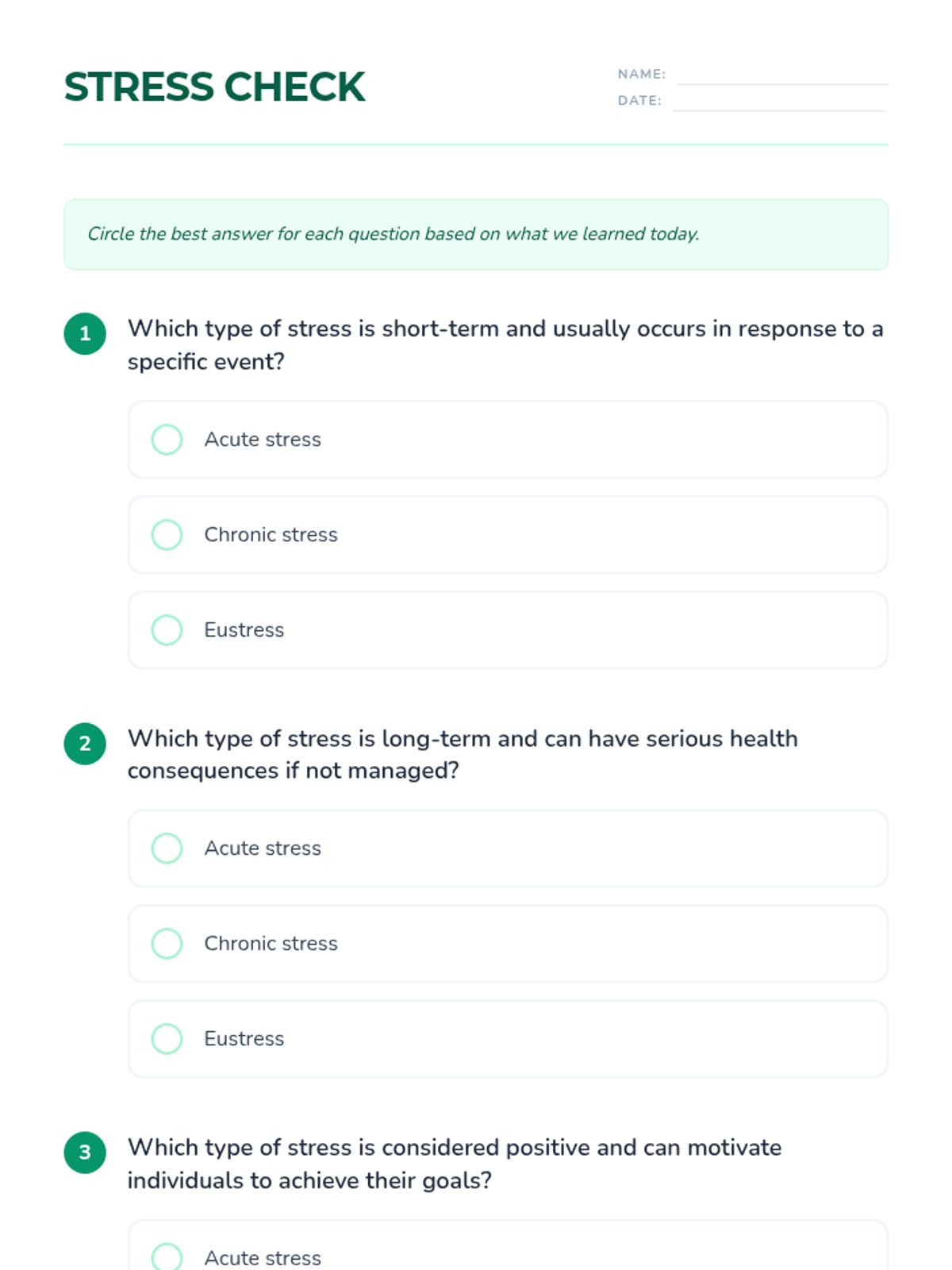Click the short-term stress question text
952x1270 pixels.
(505, 344)
